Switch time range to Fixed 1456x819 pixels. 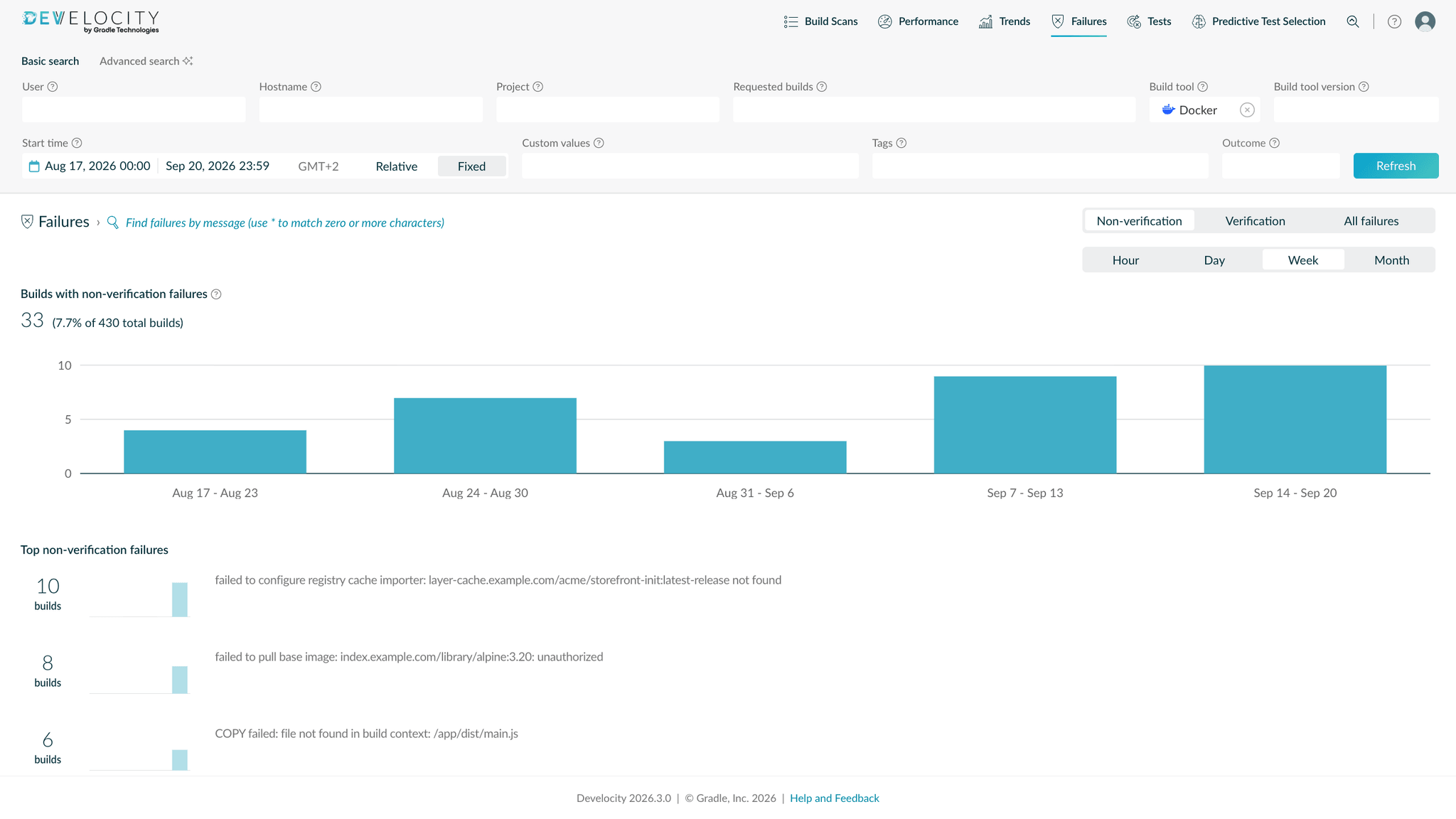tap(472, 166)
